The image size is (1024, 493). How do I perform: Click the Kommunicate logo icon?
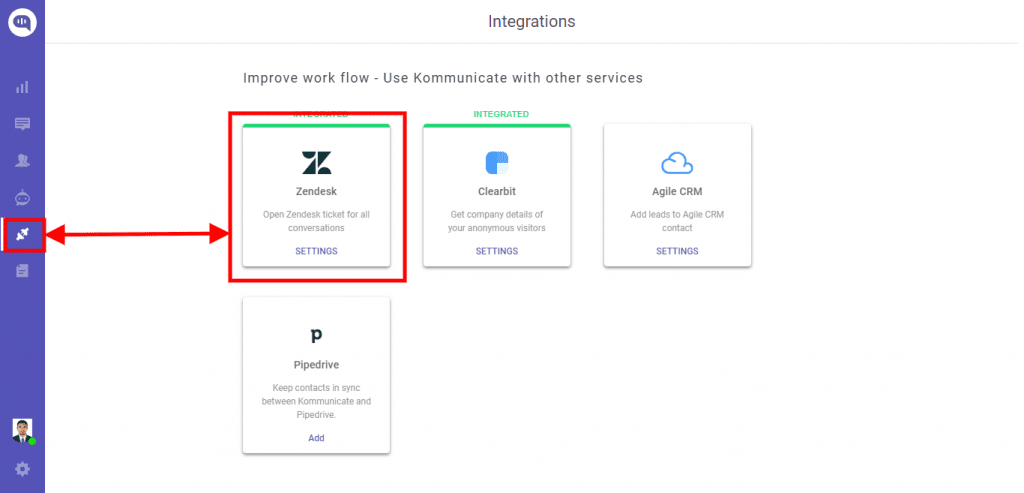point(23,23)
